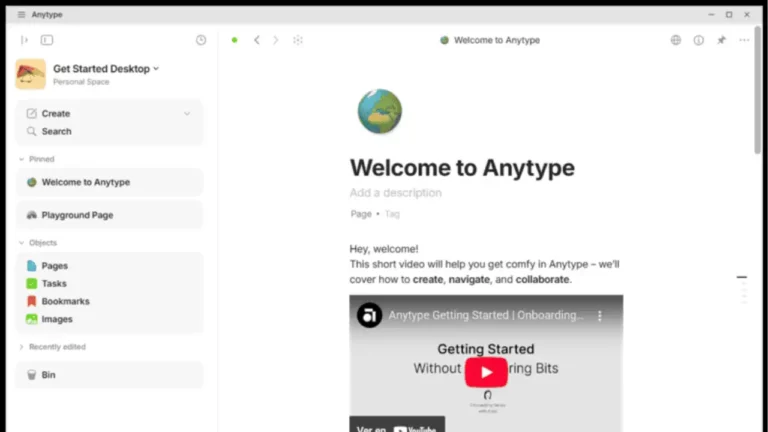Open Playground Page from sidebar
The image size is (768, 432).
click(110, 215)
